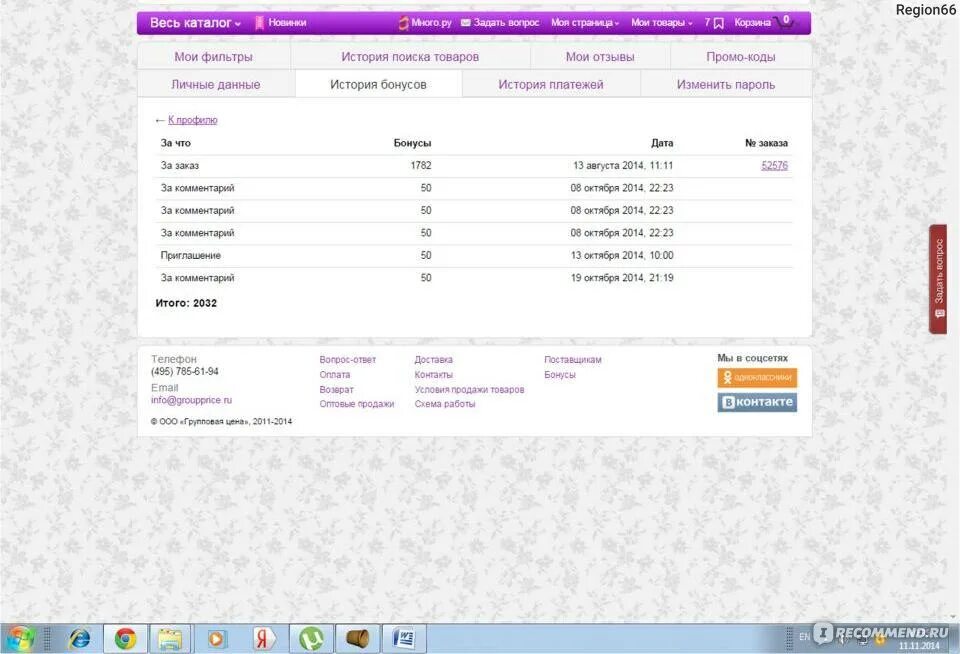The width and height of the screenshot is (960, 654).
Task: Switch to Промо-коды tab
Action: pos(741,56)
